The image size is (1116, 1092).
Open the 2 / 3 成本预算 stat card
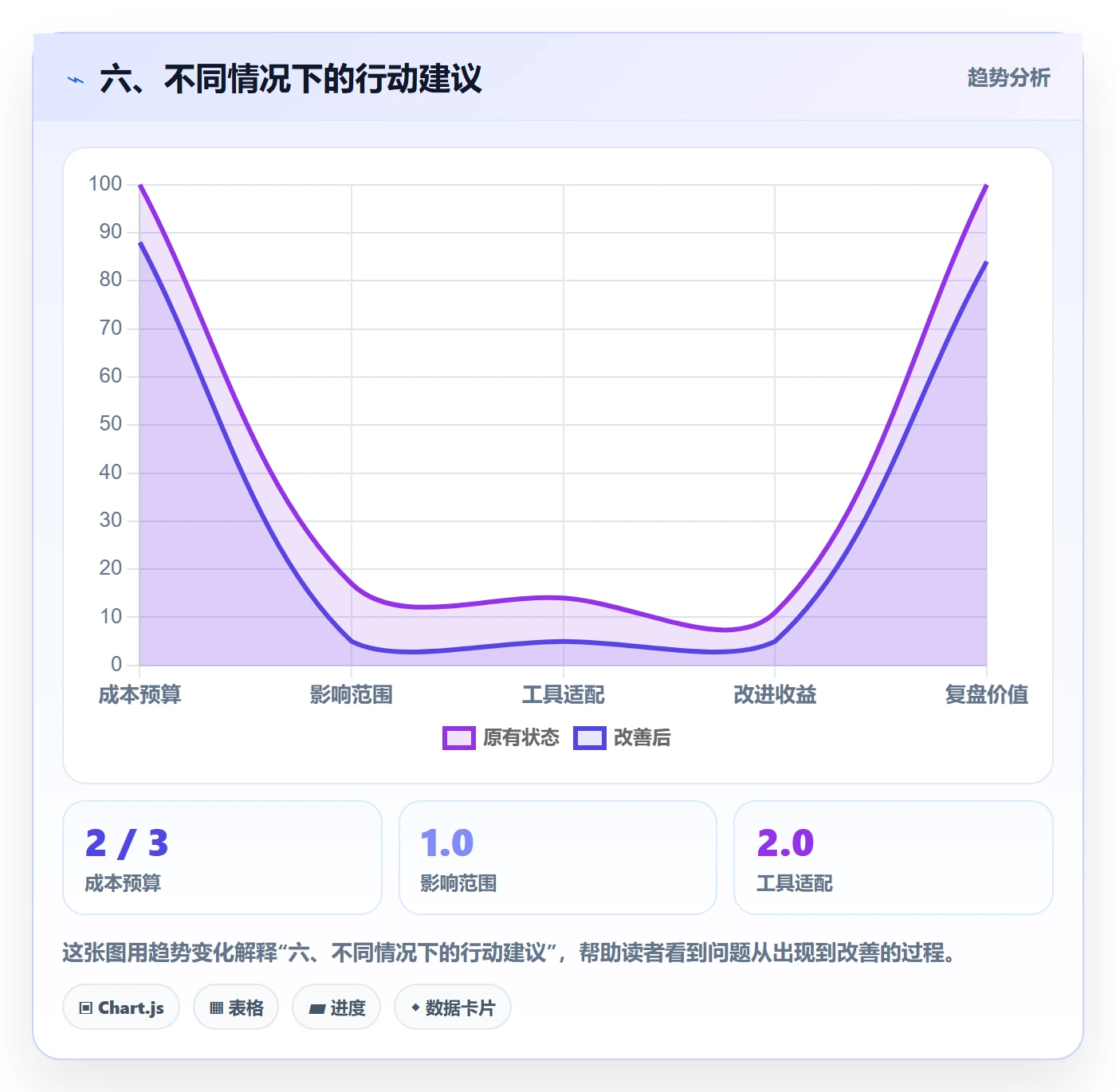pyautogui.click(x=222, y=858)
